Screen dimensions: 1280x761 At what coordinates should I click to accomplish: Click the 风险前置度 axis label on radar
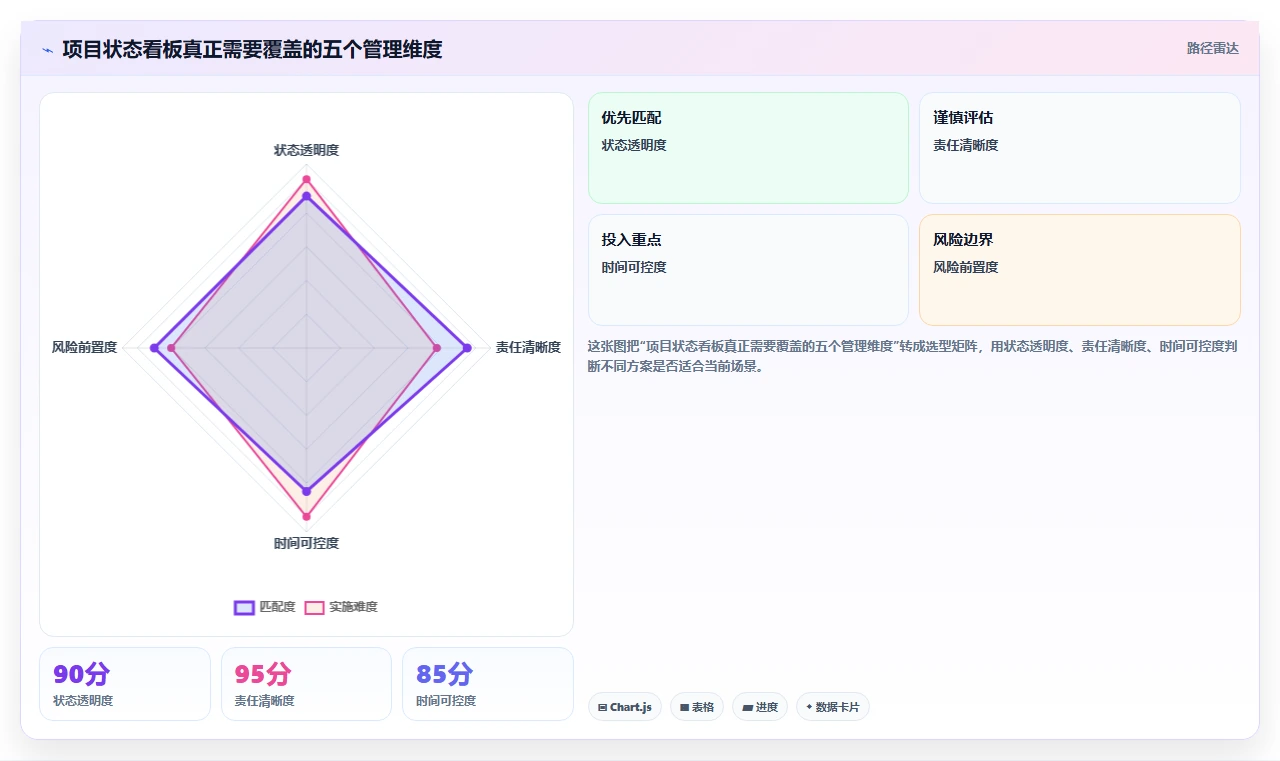[x=84, y=347]
